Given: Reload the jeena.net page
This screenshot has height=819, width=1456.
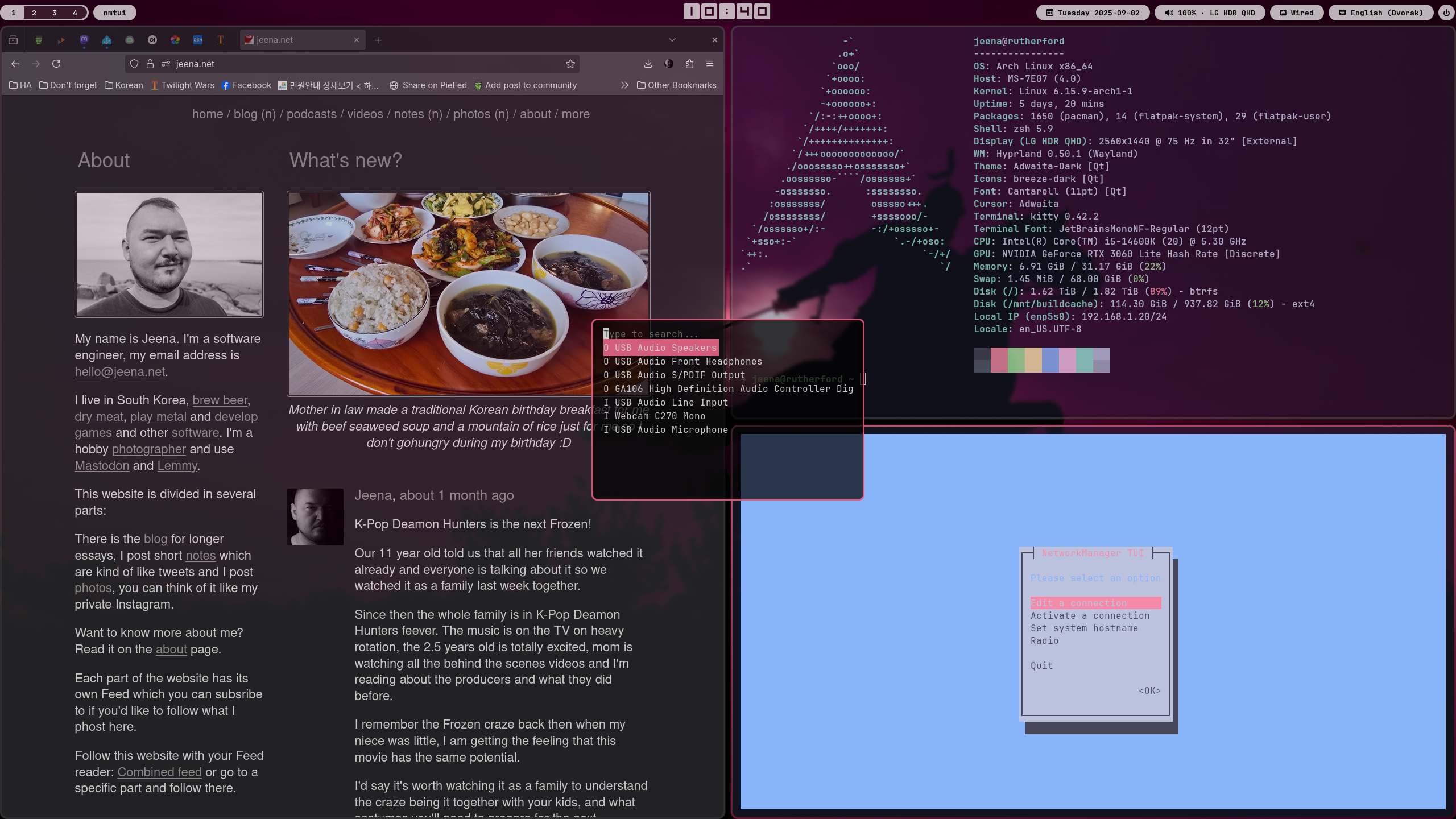Looking at the screenshot, I should [56, 64].
